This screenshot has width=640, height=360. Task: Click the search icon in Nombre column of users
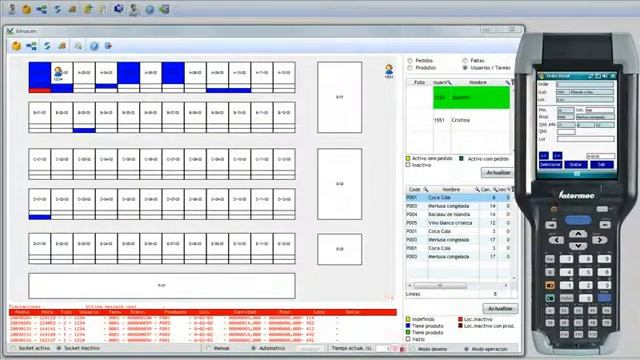pyautogui.click(x=507, y=82)
